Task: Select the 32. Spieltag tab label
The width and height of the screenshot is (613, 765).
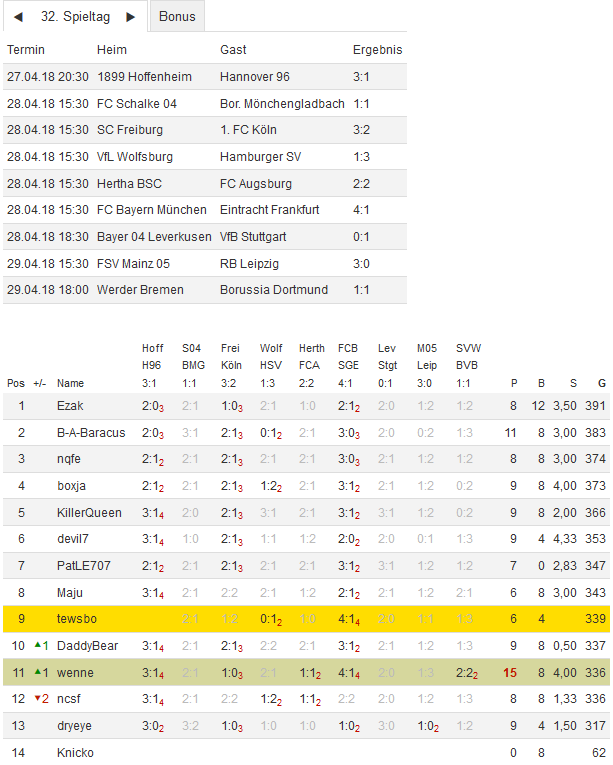Action: tap(75, 17)
